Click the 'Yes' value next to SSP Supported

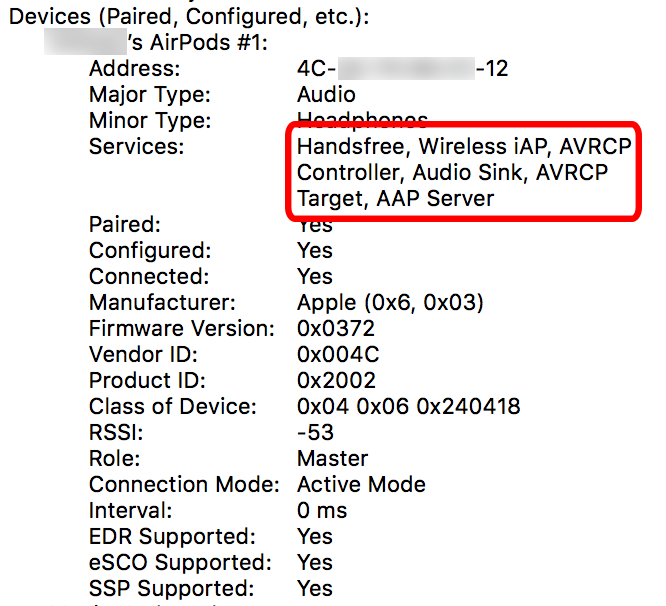(x=315, y=588)
